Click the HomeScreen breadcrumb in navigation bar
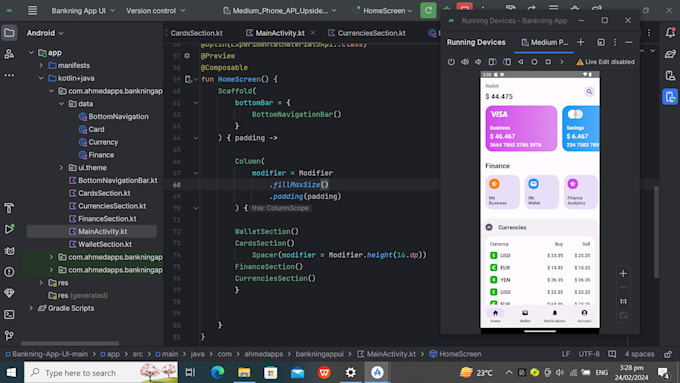Viewport: 680px width, 383px height. [x=455, y=354]
